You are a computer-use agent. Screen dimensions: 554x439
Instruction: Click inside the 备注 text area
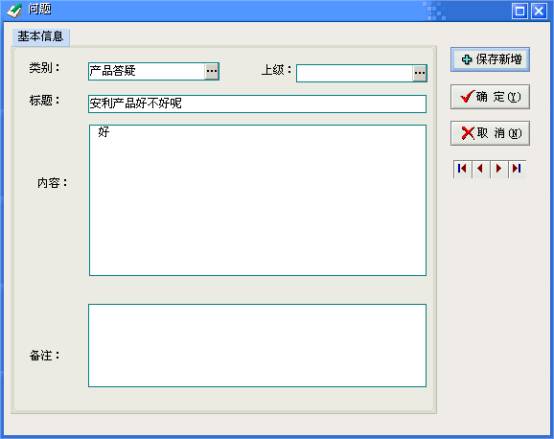pos(257,345)
